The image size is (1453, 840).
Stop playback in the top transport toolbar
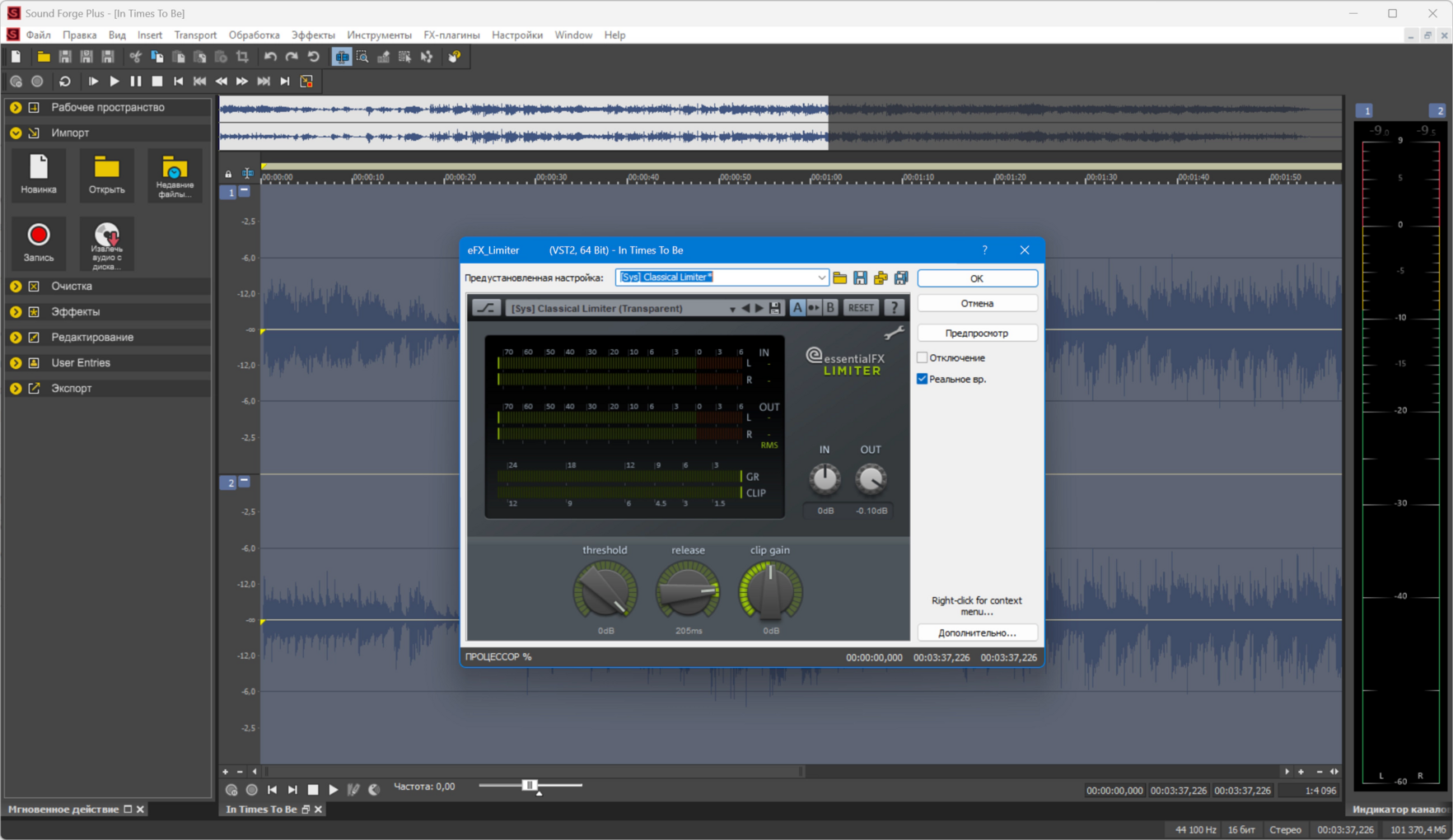[x=157, y=82]
